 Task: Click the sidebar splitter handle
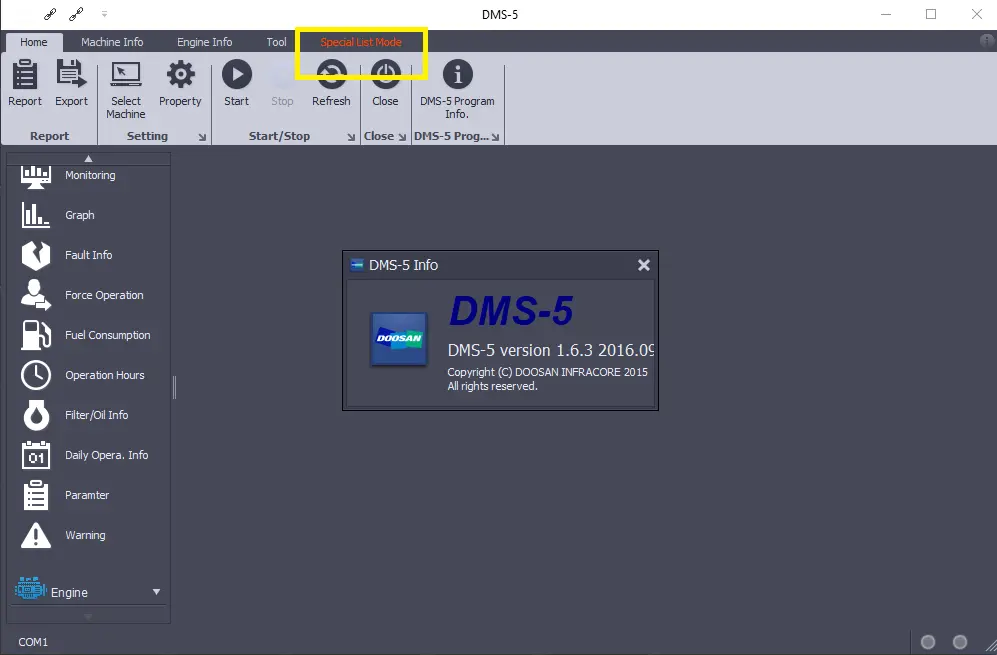click(x=174, y=387)
